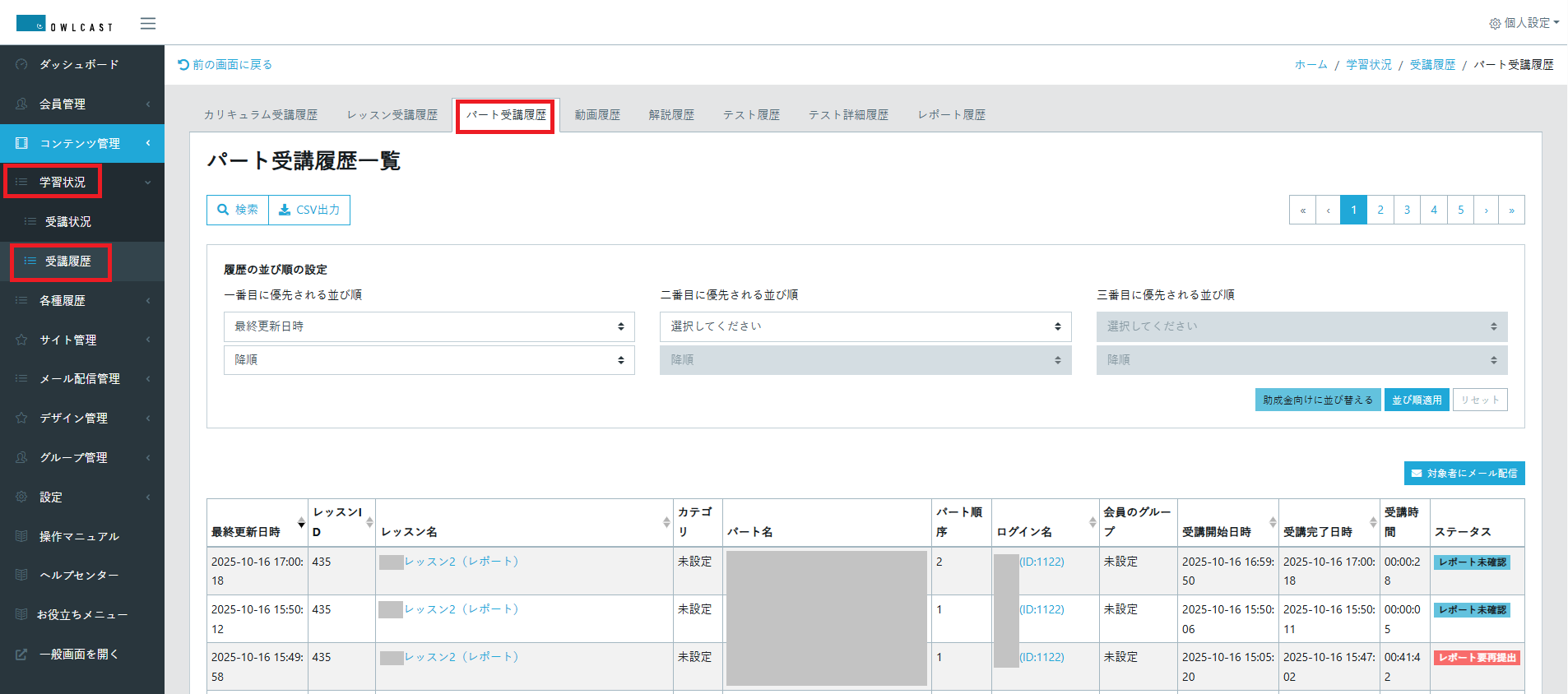Switch to the テスト履歴 tab
This screenshot has width=1568, height=694.
[751, 115]
